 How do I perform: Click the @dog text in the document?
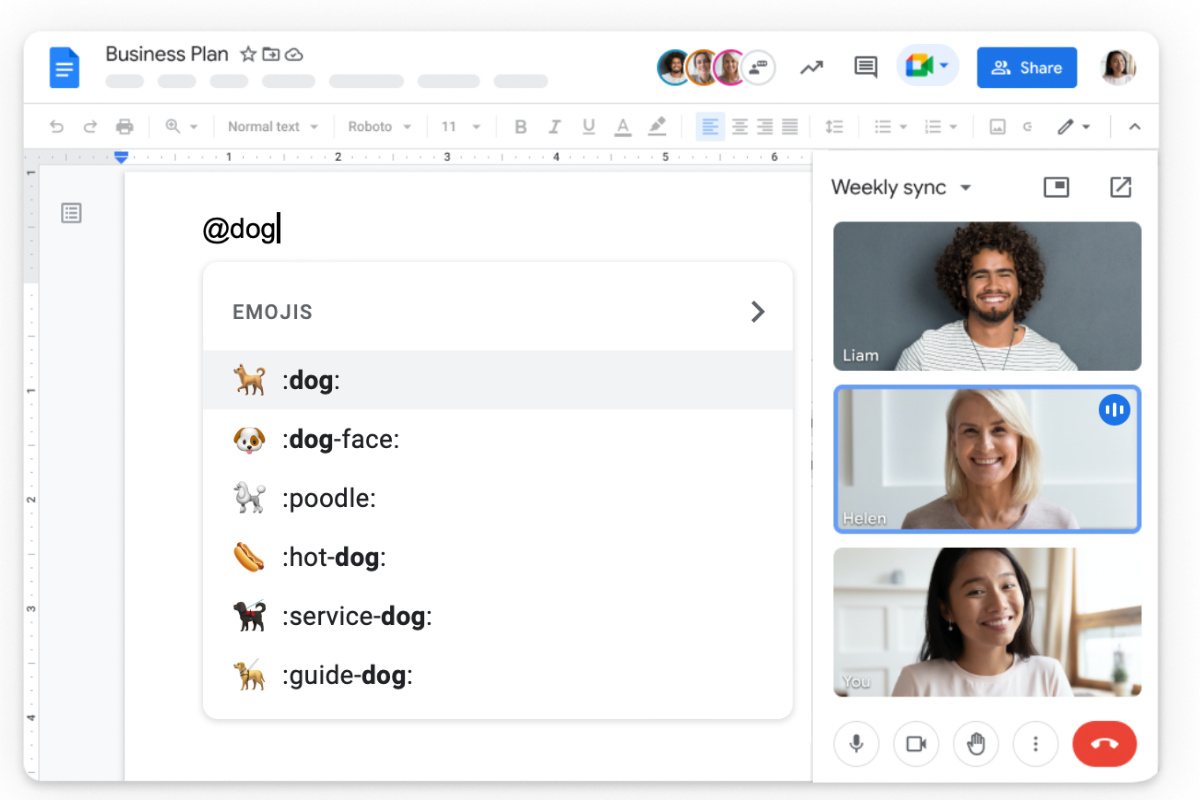239,230
